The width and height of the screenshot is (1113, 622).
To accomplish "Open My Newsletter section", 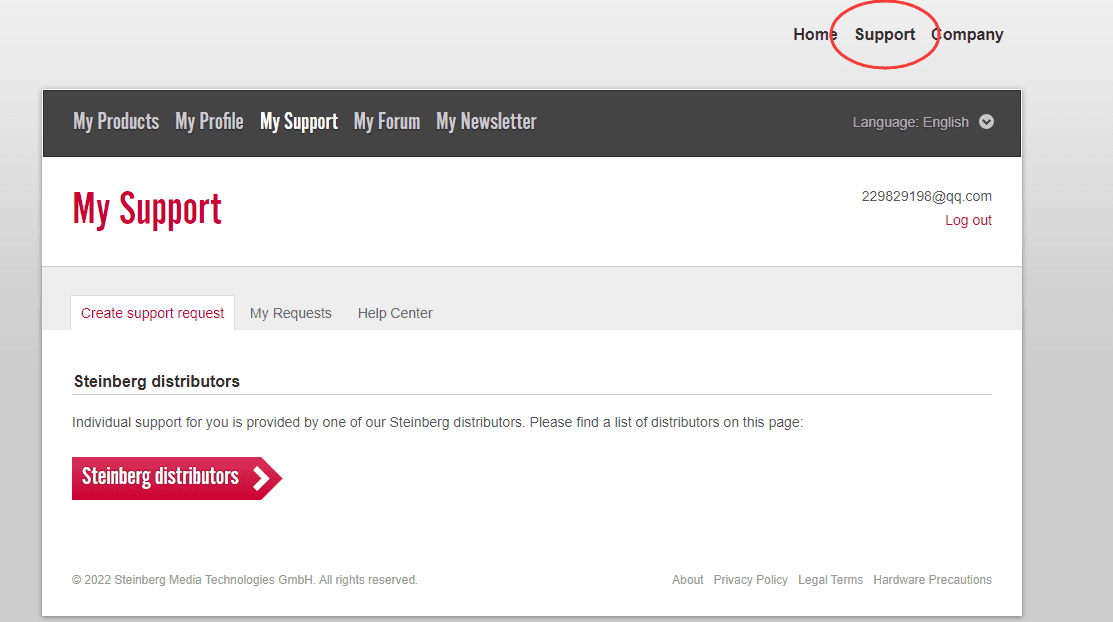I will pyautogui.click(x=486, y=121).
